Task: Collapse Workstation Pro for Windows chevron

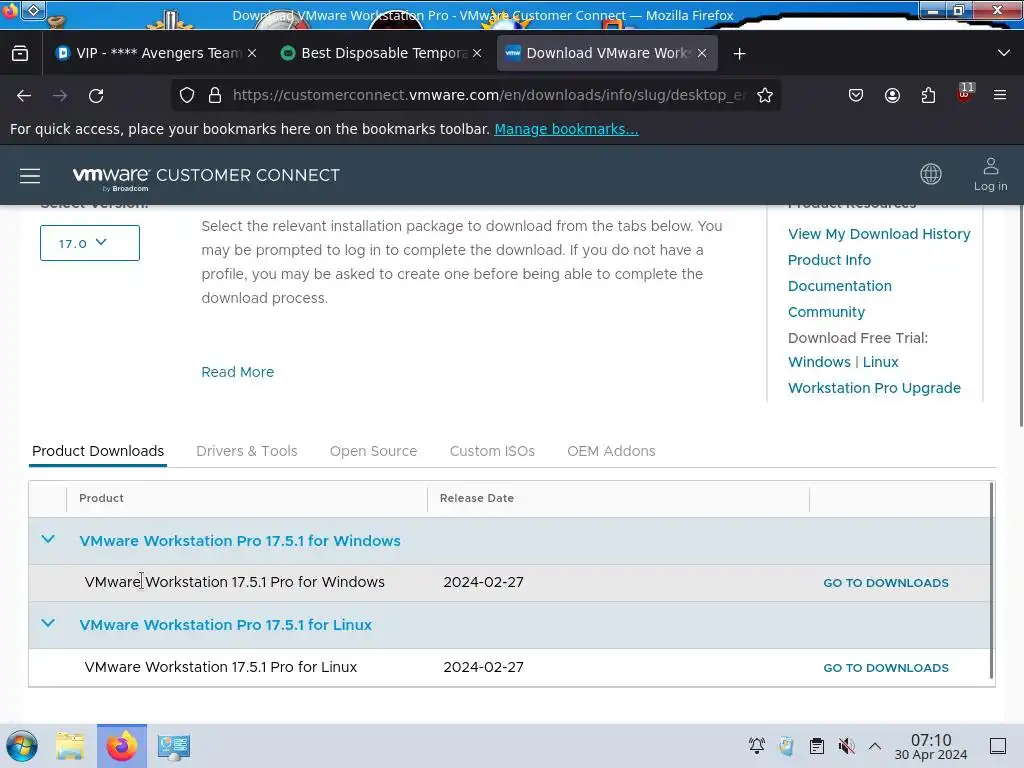Action: [x=48, y=539]
